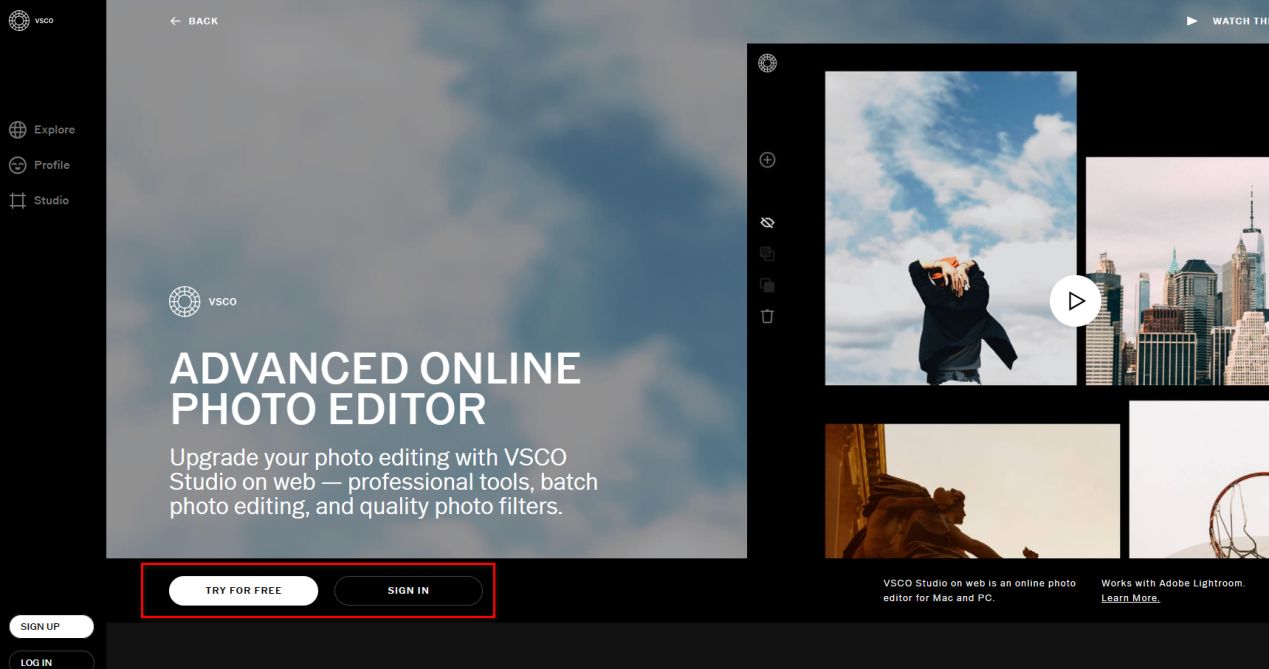Viewport: 1269px width, 669px height.
Task: Click the LOG IN button in the sidebar
Action: pyautogui.click(x=51, y=660)
